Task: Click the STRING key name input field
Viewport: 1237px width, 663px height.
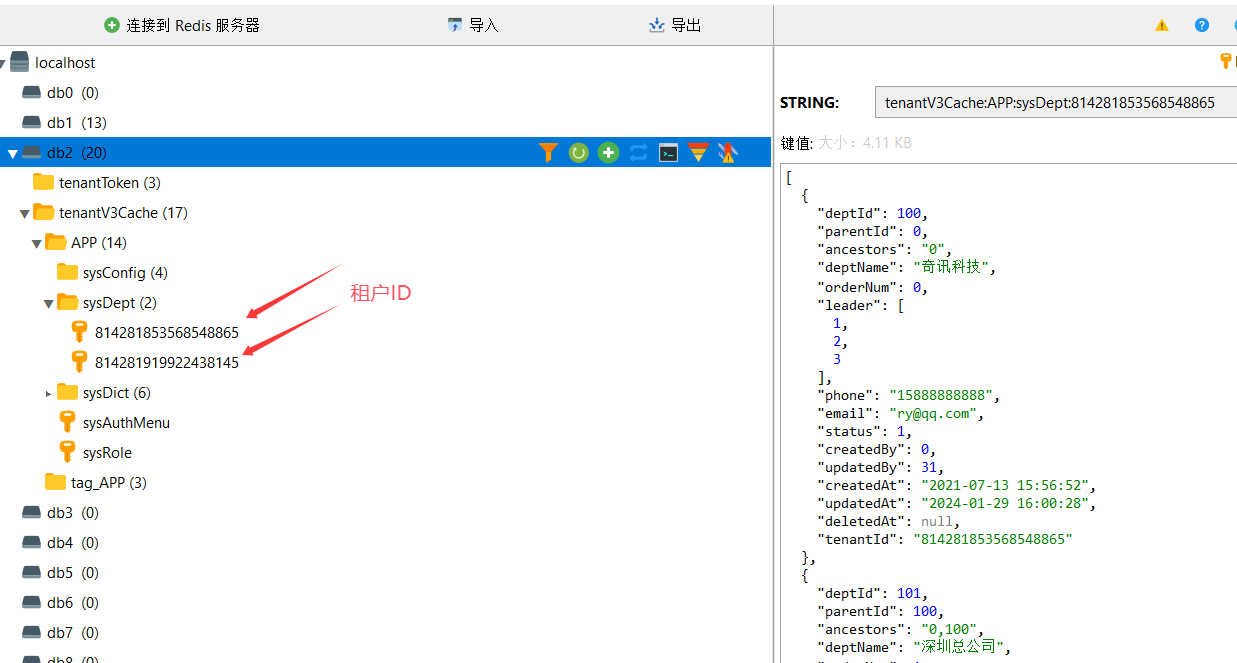Action: click(x=1050, y=103)
